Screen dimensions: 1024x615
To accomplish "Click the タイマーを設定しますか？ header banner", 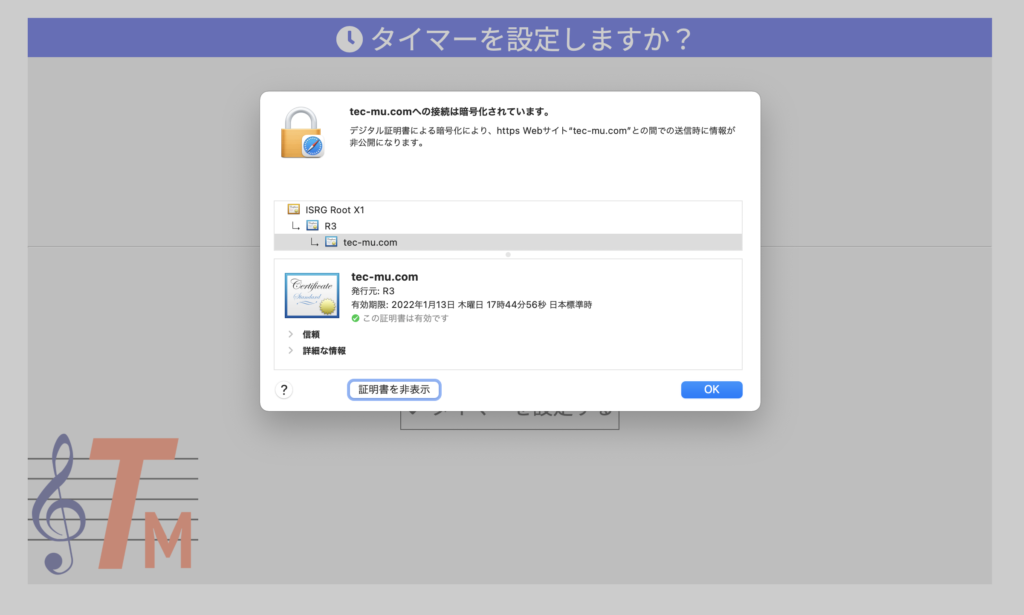I will (509, 38).
